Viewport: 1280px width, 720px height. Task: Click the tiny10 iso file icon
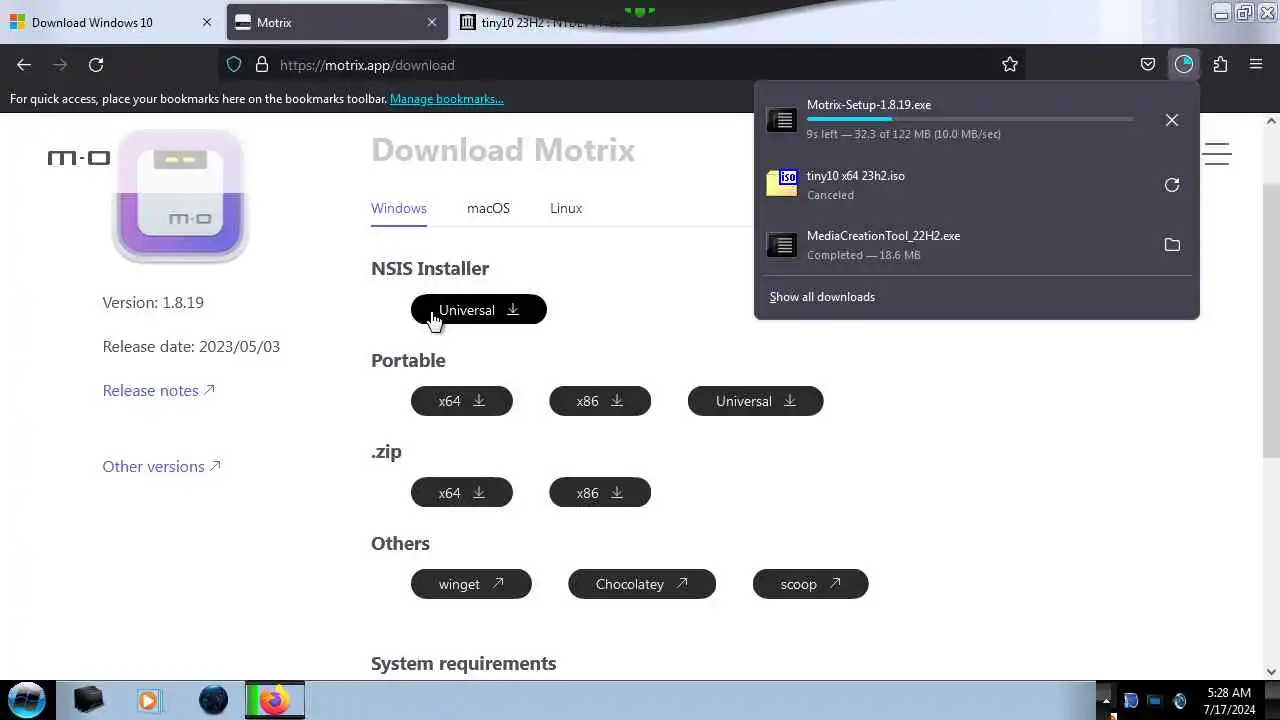pos(782,183)
